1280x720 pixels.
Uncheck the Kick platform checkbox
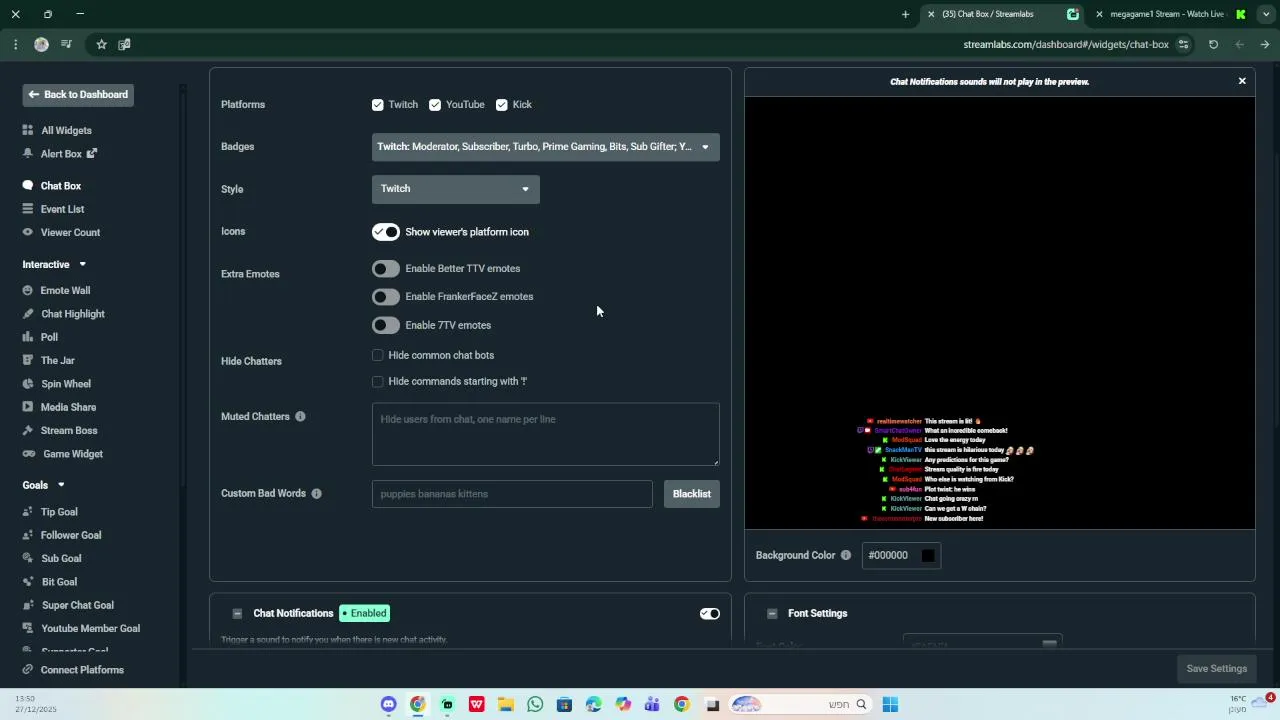(501, 105)
